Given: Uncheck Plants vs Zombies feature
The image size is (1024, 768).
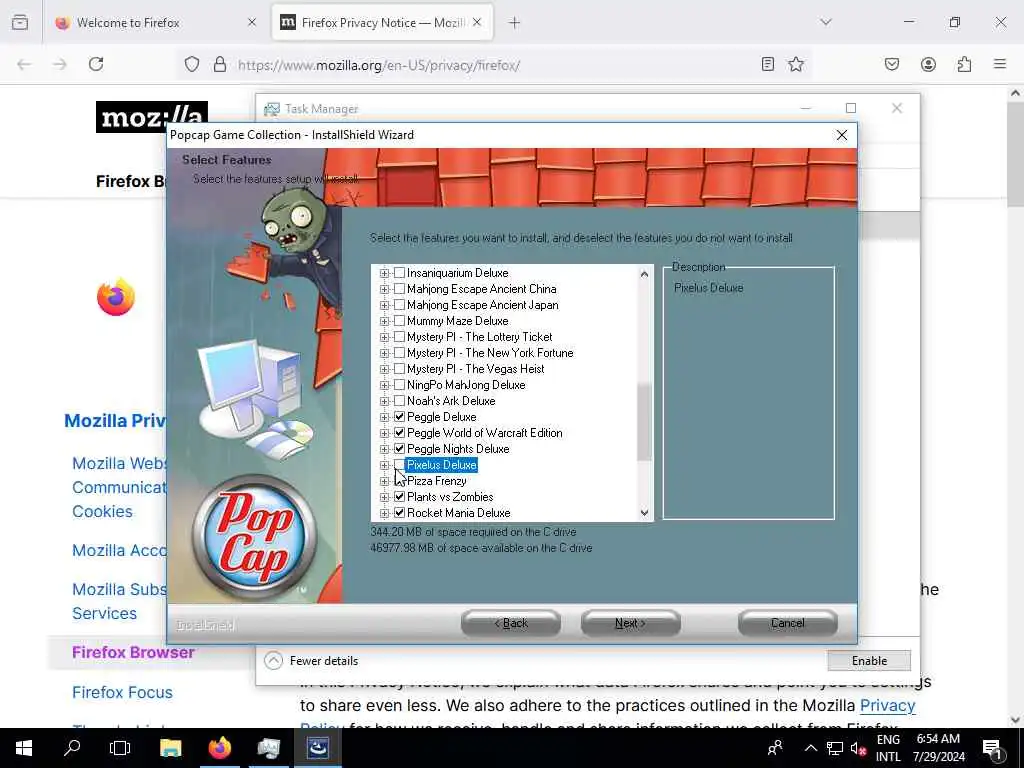Looking at the screenshot, I should (x=400, y=497).
